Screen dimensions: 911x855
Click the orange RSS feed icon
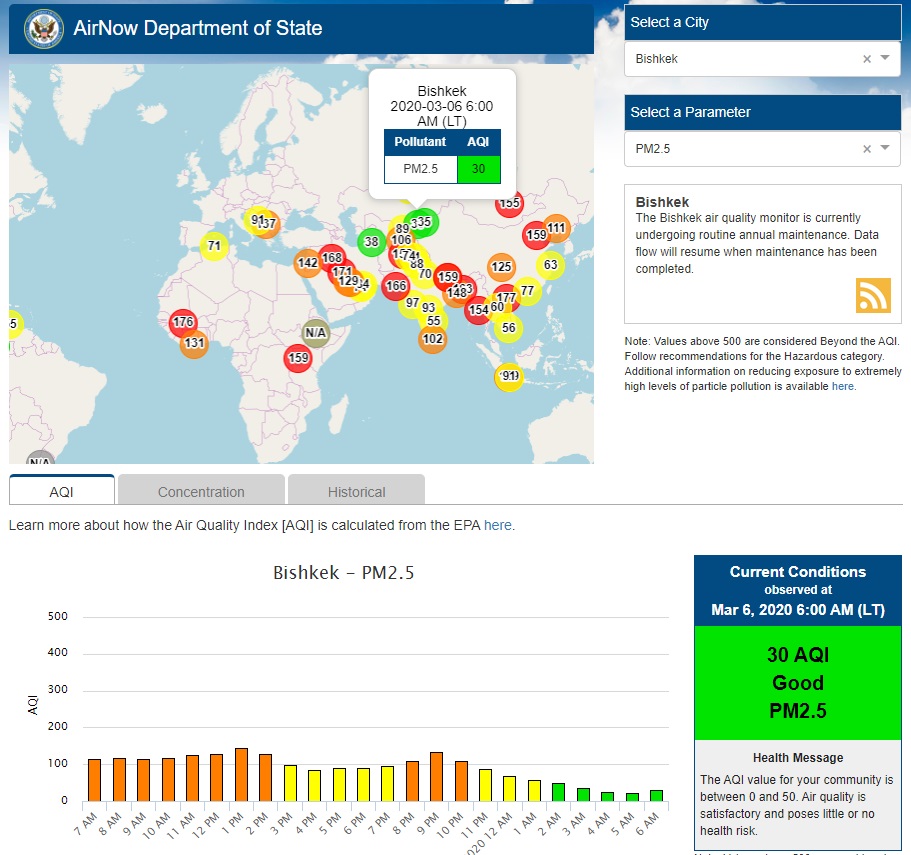[873, 296]
